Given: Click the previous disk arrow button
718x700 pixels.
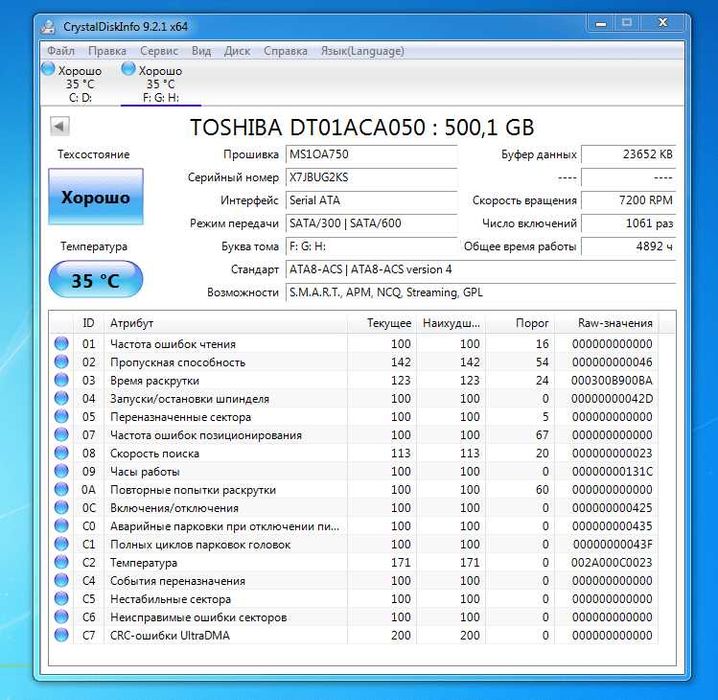Looking at the screenshot, I should [x=60, y=126].
